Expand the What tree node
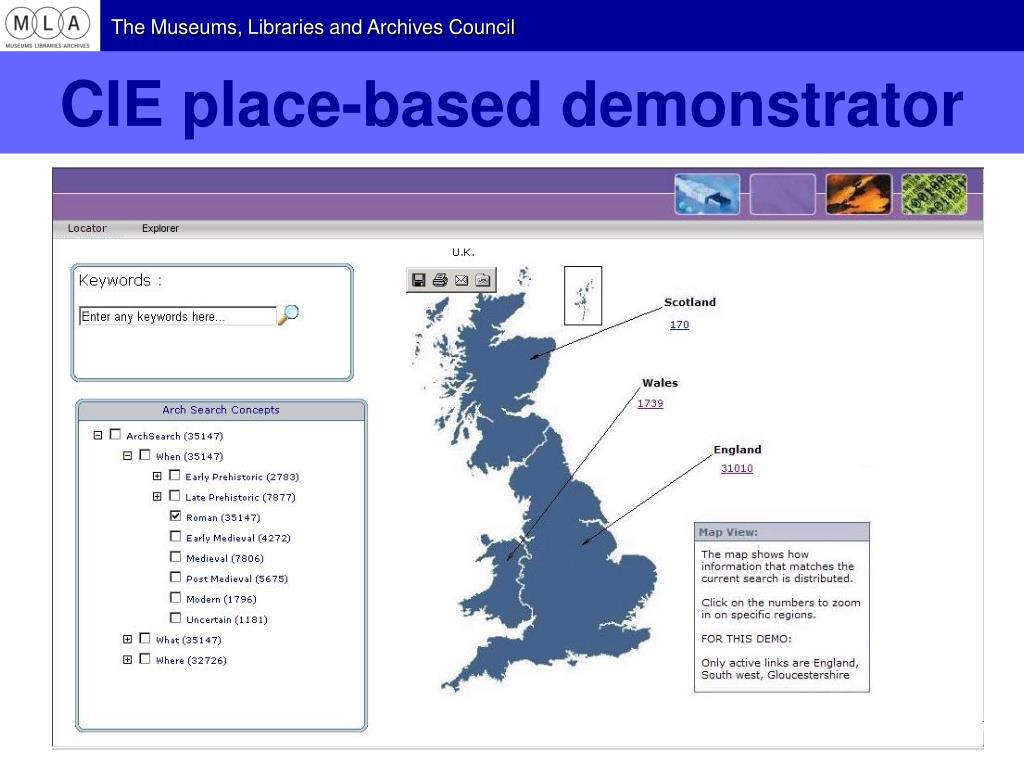The width and height of the screenshot is (1024, 768). pos(127,639)
